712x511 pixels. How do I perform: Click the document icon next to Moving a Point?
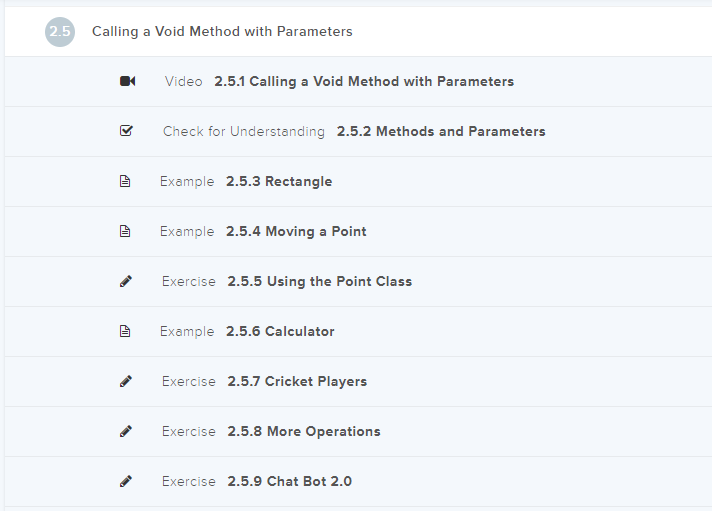coord(125,231)
